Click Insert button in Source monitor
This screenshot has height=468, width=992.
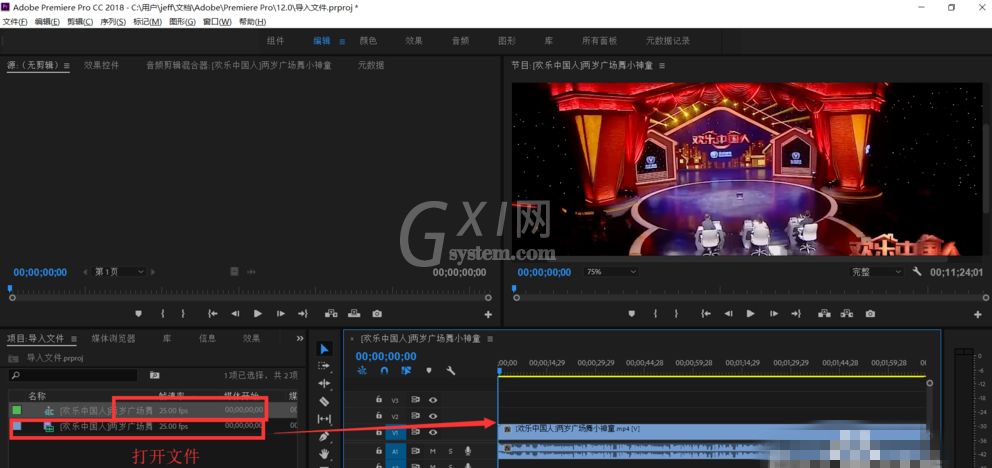pos(332,314)
